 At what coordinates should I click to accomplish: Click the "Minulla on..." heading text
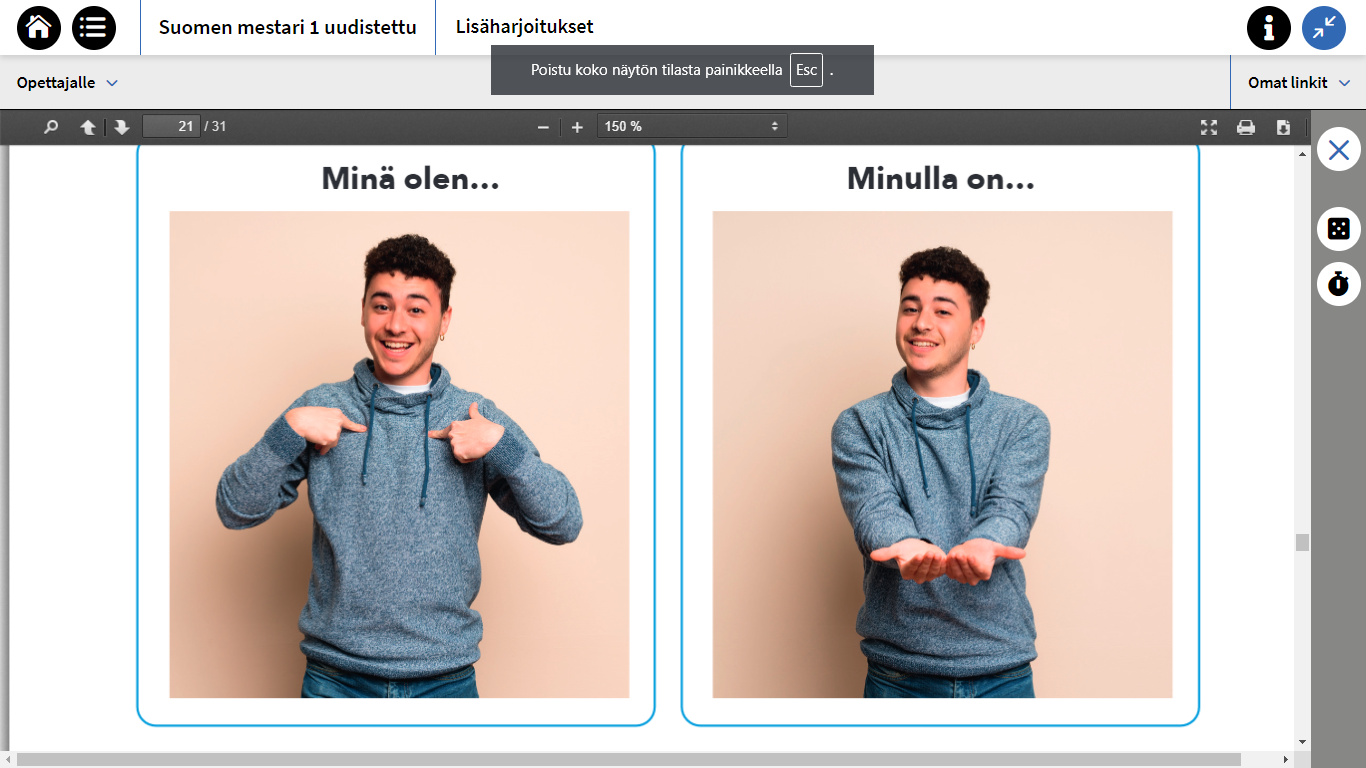[x=941, y=179]
